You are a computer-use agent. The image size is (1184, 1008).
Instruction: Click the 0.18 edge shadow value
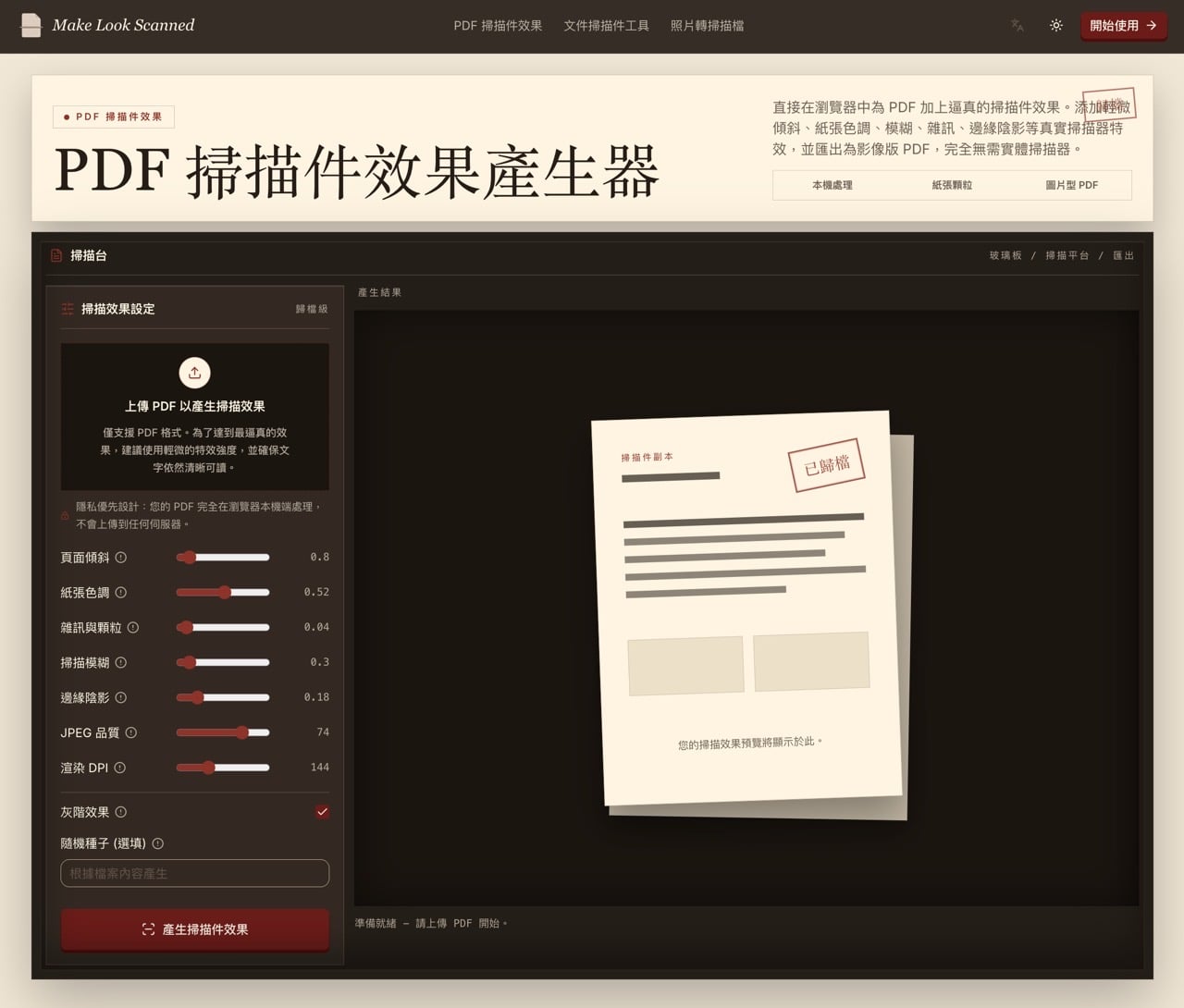(x=316, y=697)
